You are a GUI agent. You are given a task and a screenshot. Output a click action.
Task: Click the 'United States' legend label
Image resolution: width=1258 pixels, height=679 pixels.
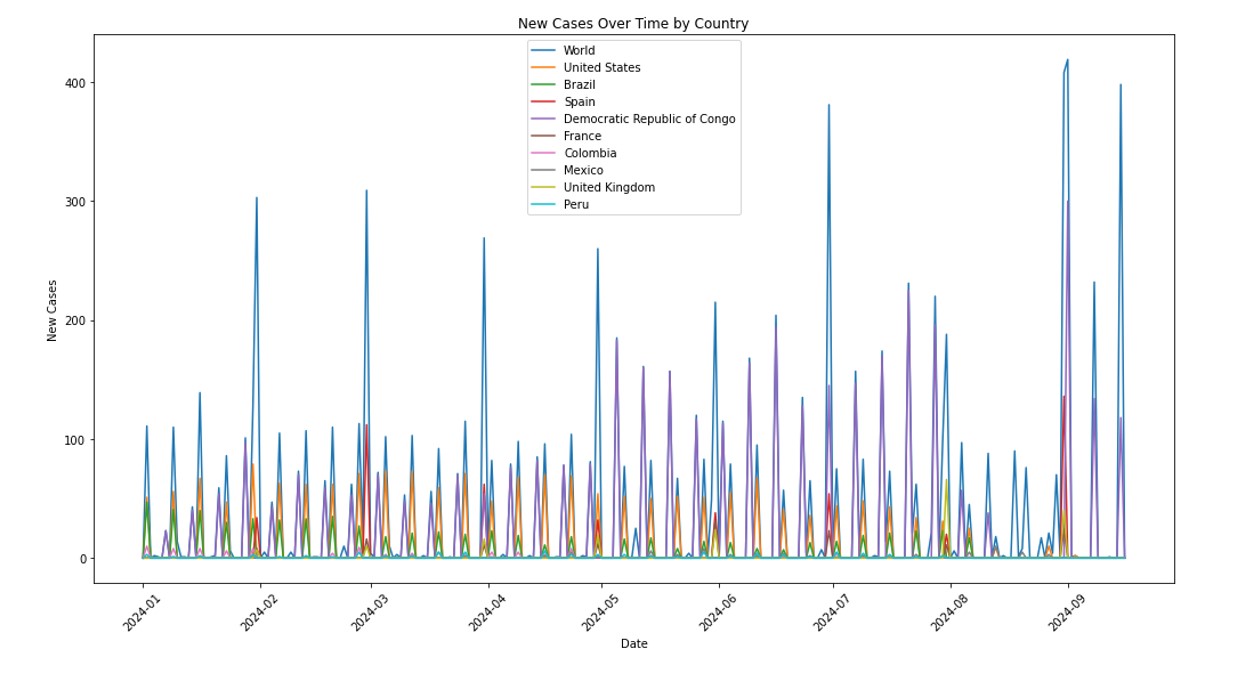point(602,68)
